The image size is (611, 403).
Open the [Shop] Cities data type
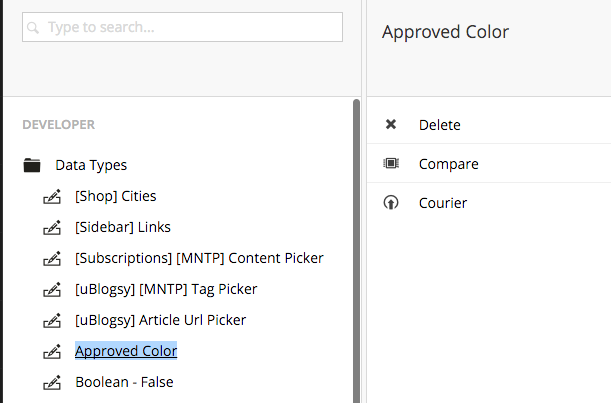pos(116,196)
